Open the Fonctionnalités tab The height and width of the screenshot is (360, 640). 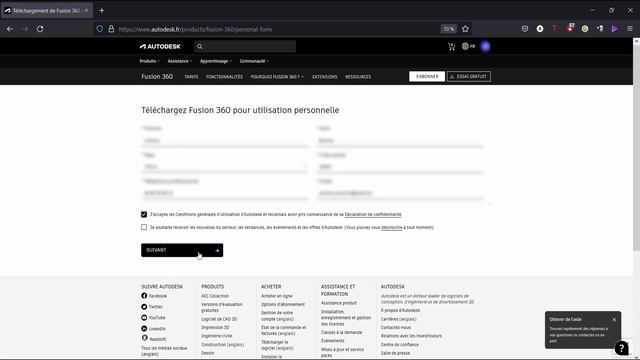pos(224,77)
